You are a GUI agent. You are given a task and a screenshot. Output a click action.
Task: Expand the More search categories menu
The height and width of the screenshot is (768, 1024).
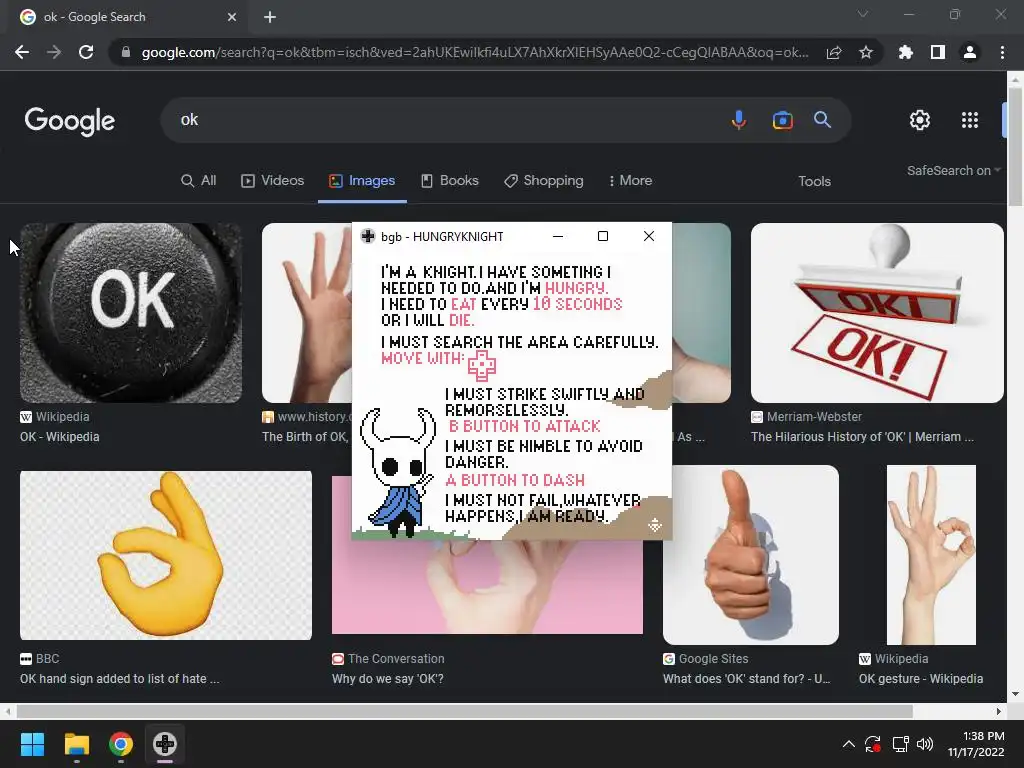pos(630,181)
